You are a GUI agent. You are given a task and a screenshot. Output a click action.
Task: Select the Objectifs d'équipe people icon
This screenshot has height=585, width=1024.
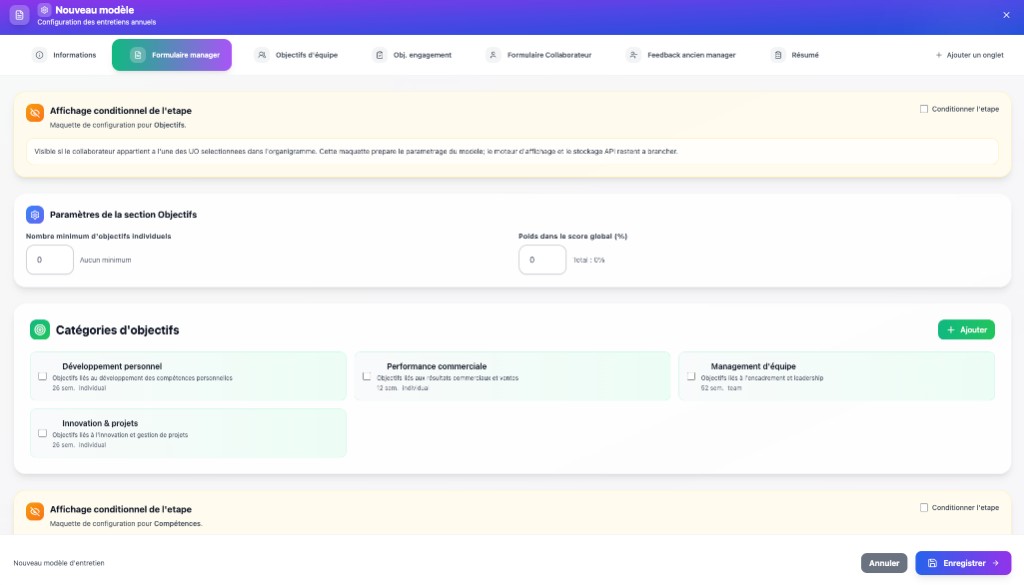(x=262, y=55)
